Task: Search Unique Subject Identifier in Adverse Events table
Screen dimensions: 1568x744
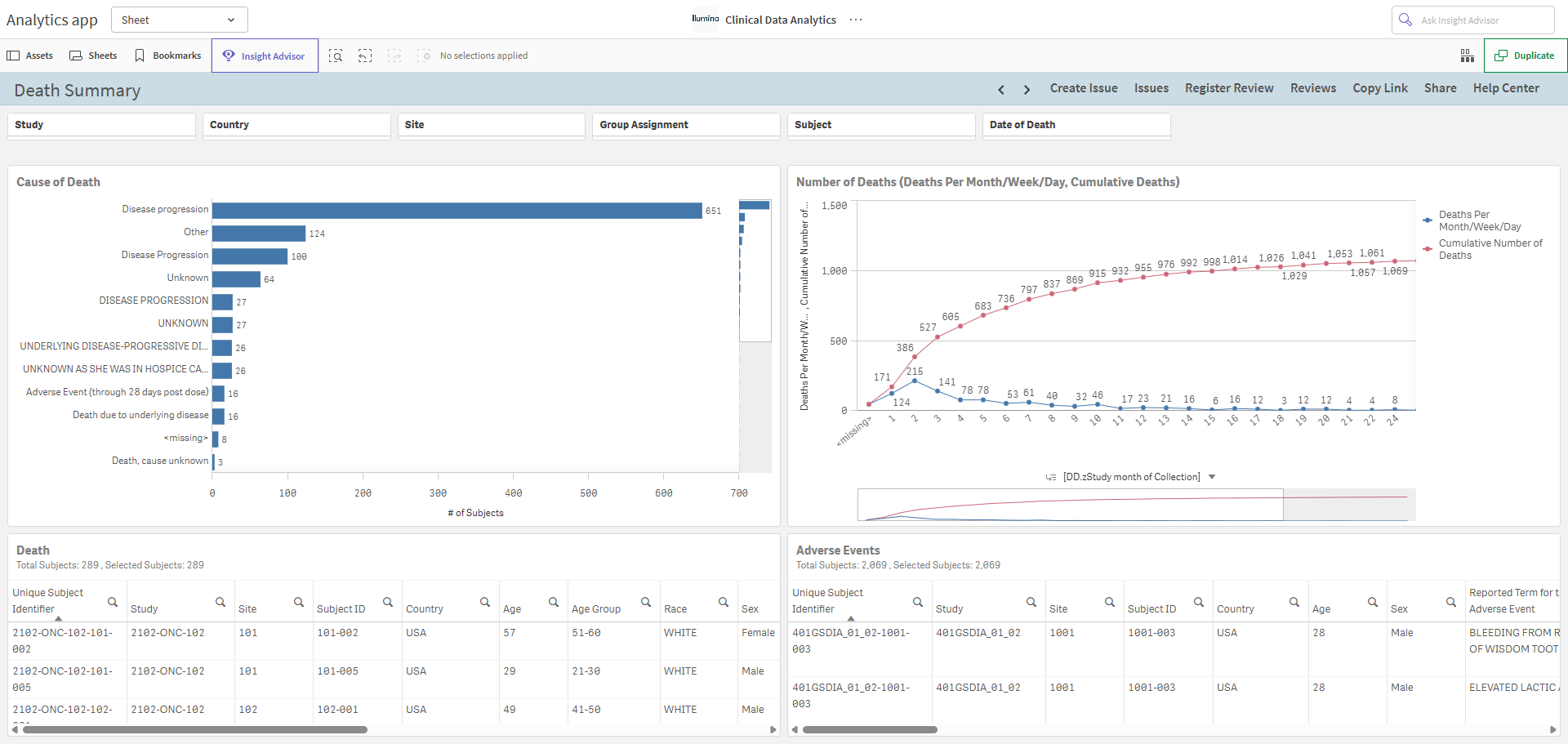Action: coord(918,602)
